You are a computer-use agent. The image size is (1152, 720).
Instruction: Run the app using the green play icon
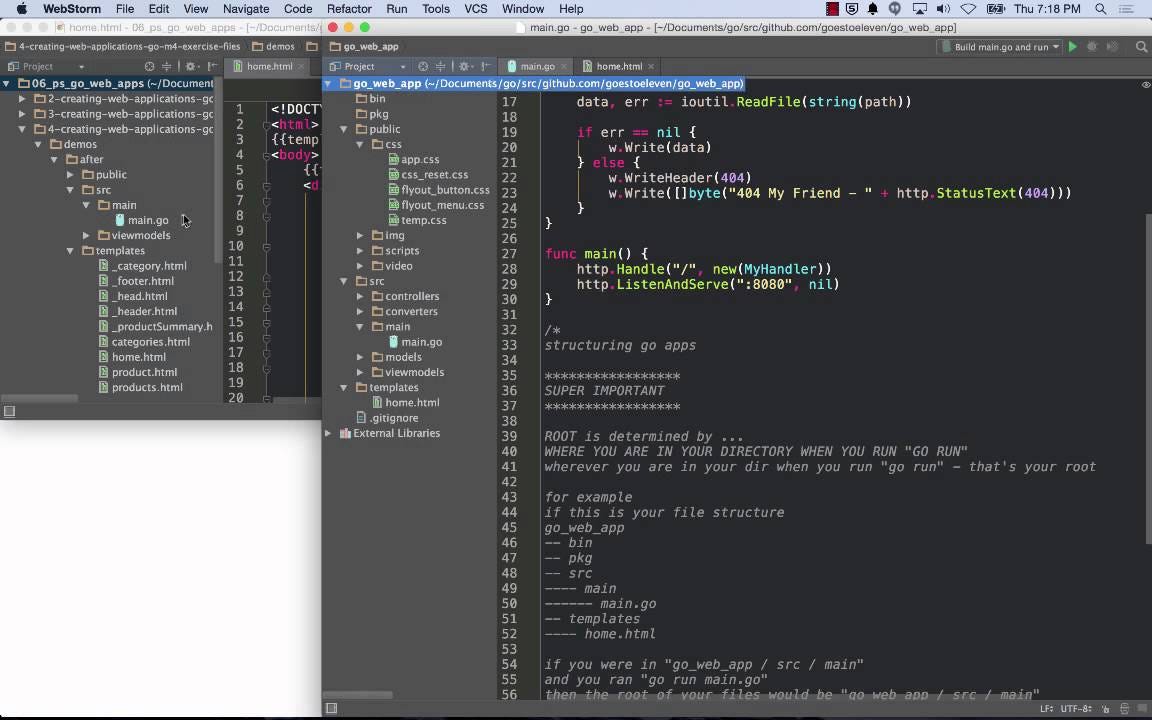tap(1072, 46)
